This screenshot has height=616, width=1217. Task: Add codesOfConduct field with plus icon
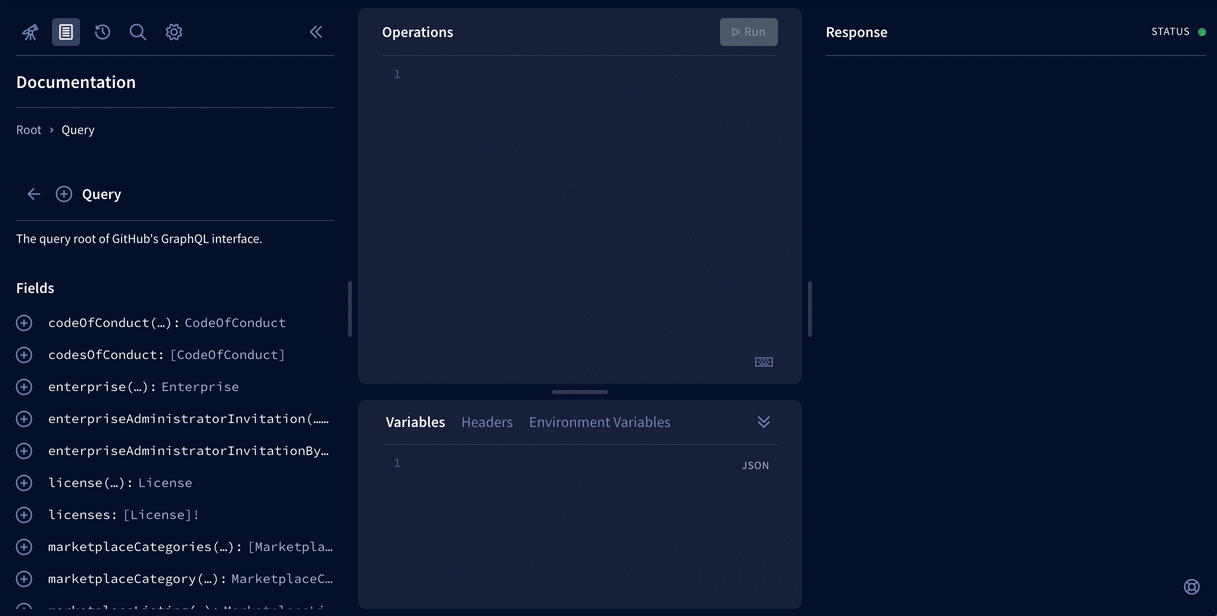24,355
